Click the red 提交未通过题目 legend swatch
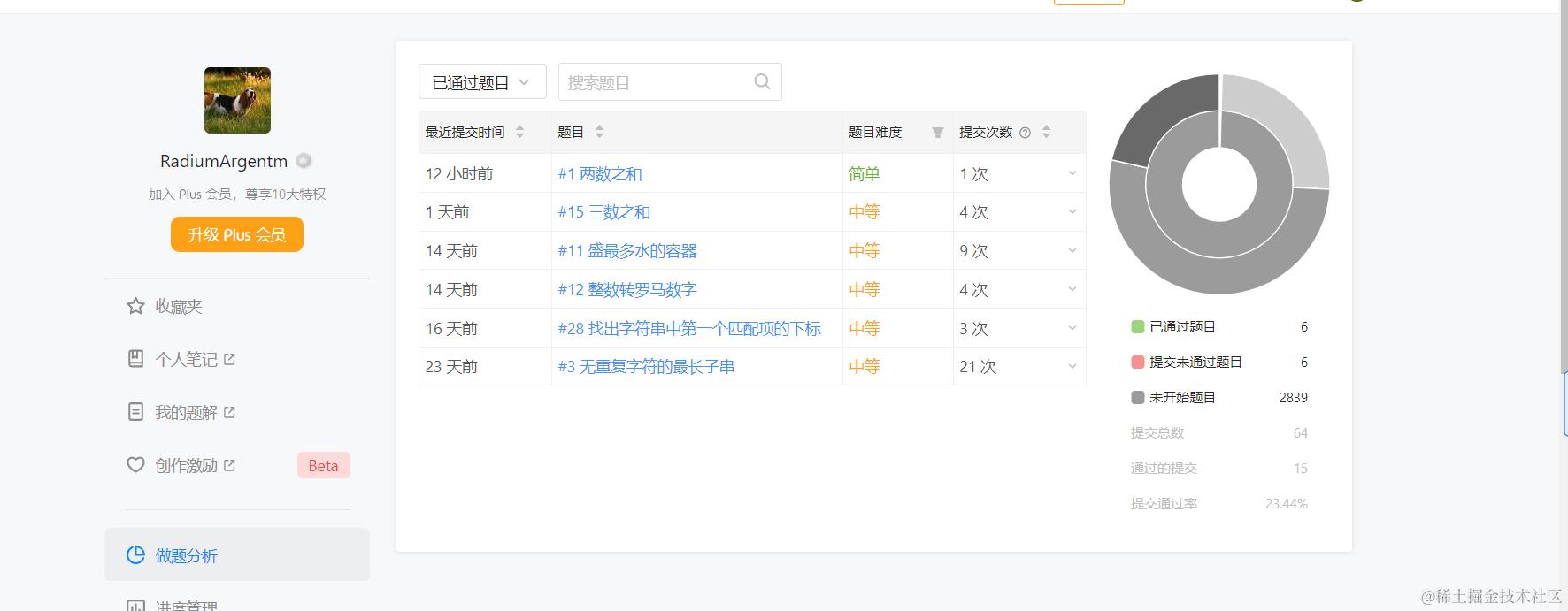1568x611 pixels. click(1138, 362)
